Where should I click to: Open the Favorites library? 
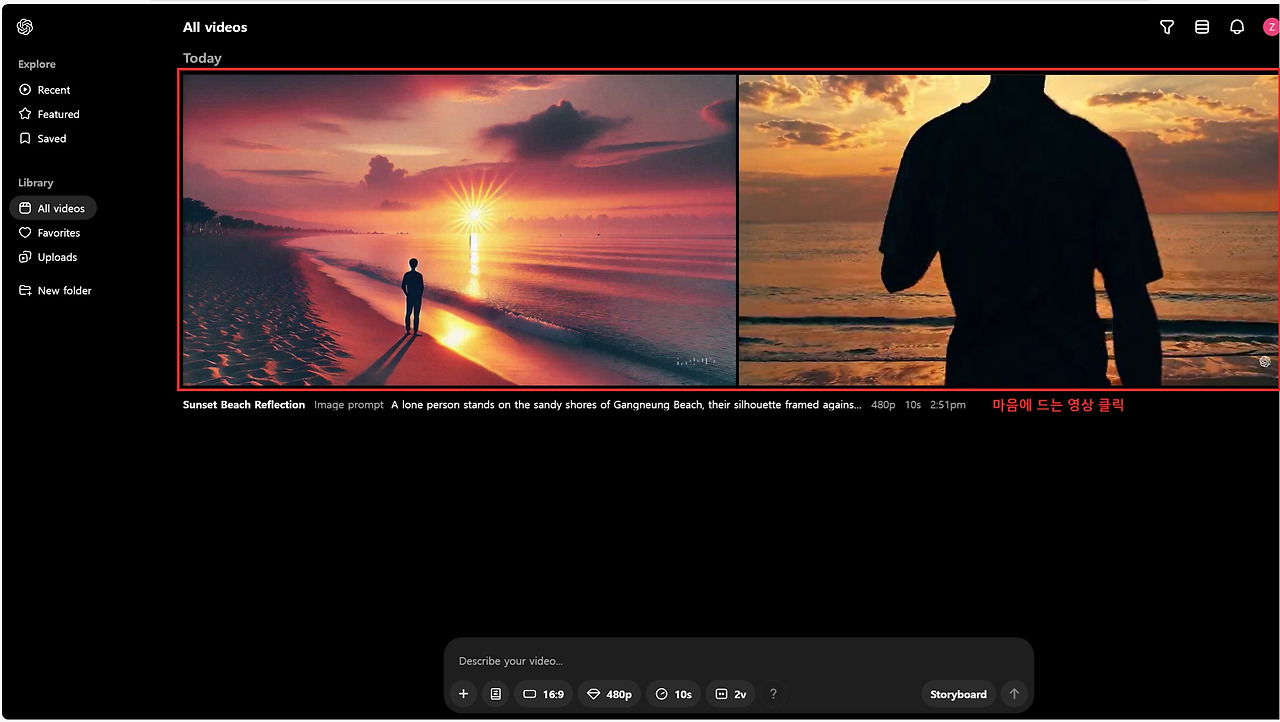50,233
